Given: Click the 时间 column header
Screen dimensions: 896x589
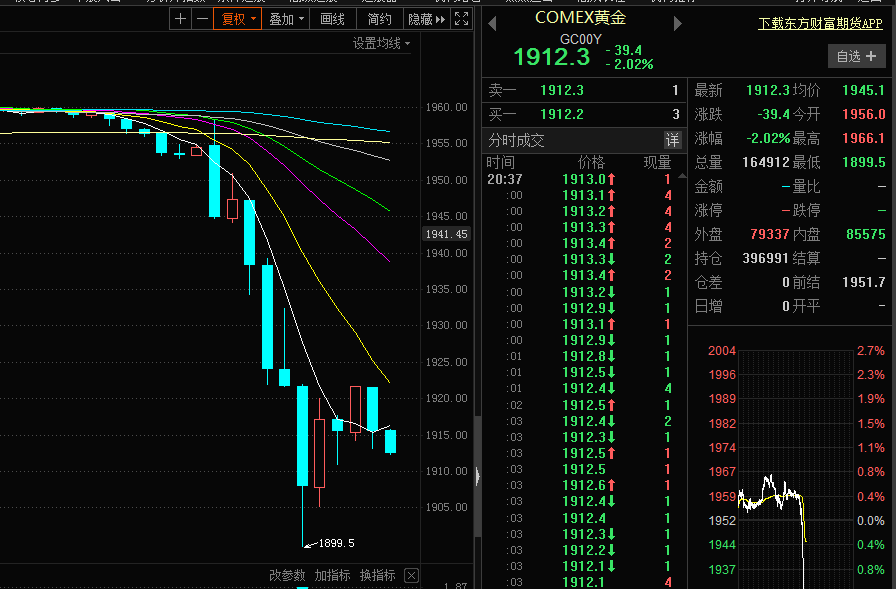Looking at the screenshot, I should (x=500, y=163).
